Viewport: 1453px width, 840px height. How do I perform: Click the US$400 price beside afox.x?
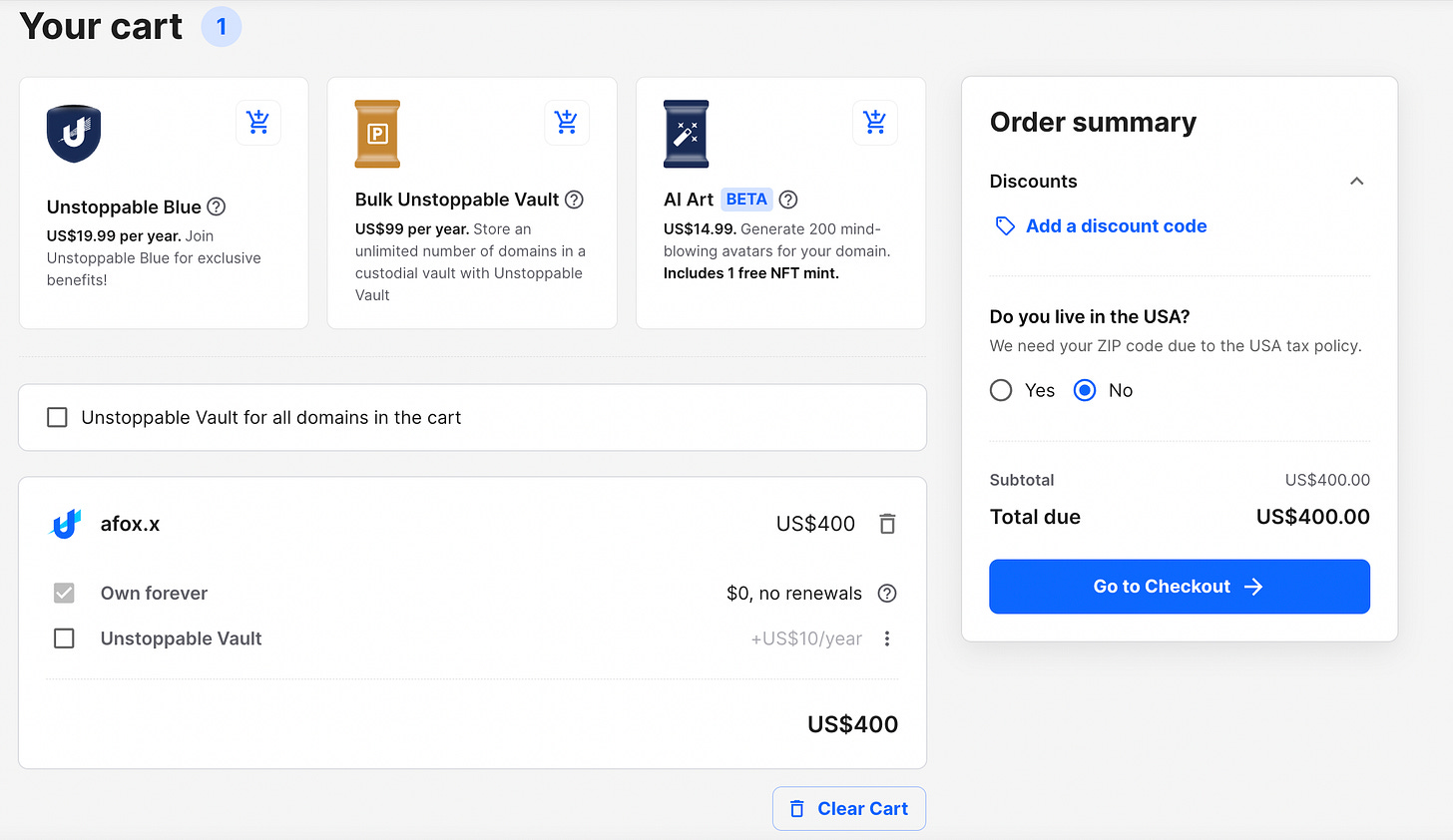click(x=815, y=524)
